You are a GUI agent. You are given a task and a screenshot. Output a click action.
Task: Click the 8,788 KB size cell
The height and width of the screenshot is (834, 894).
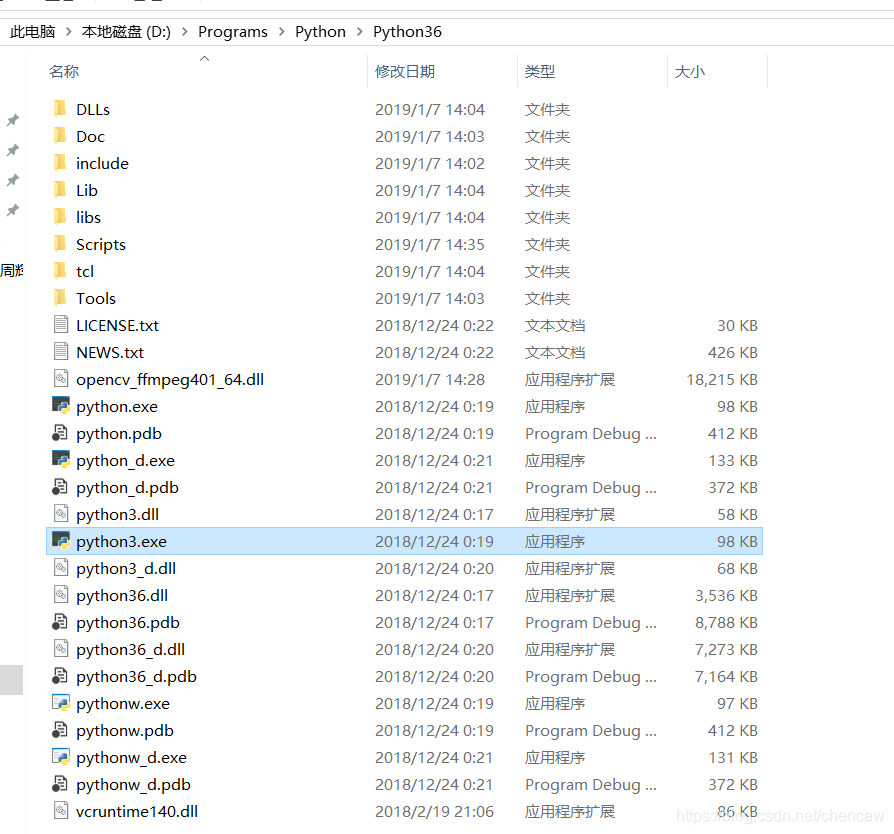(x=726, y=623)
